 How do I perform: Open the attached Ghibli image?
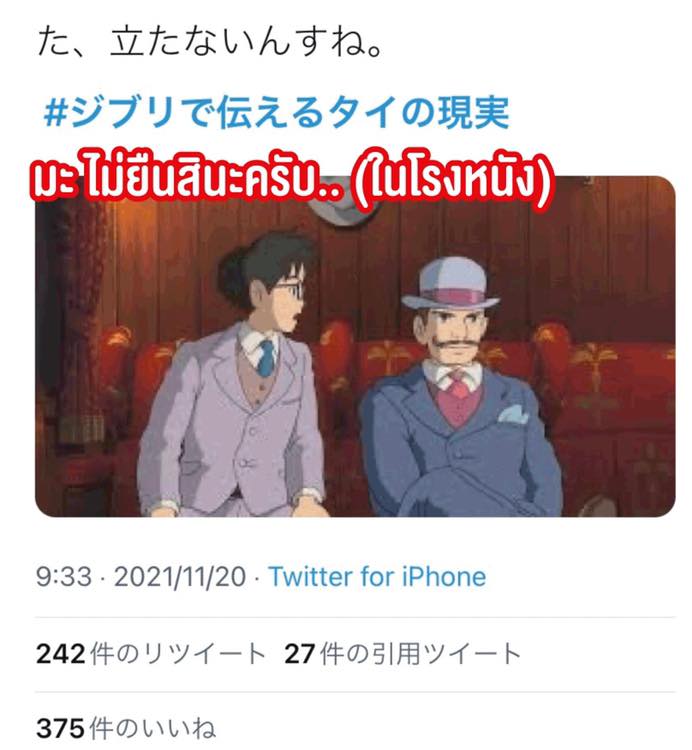[x=355, y=346]
